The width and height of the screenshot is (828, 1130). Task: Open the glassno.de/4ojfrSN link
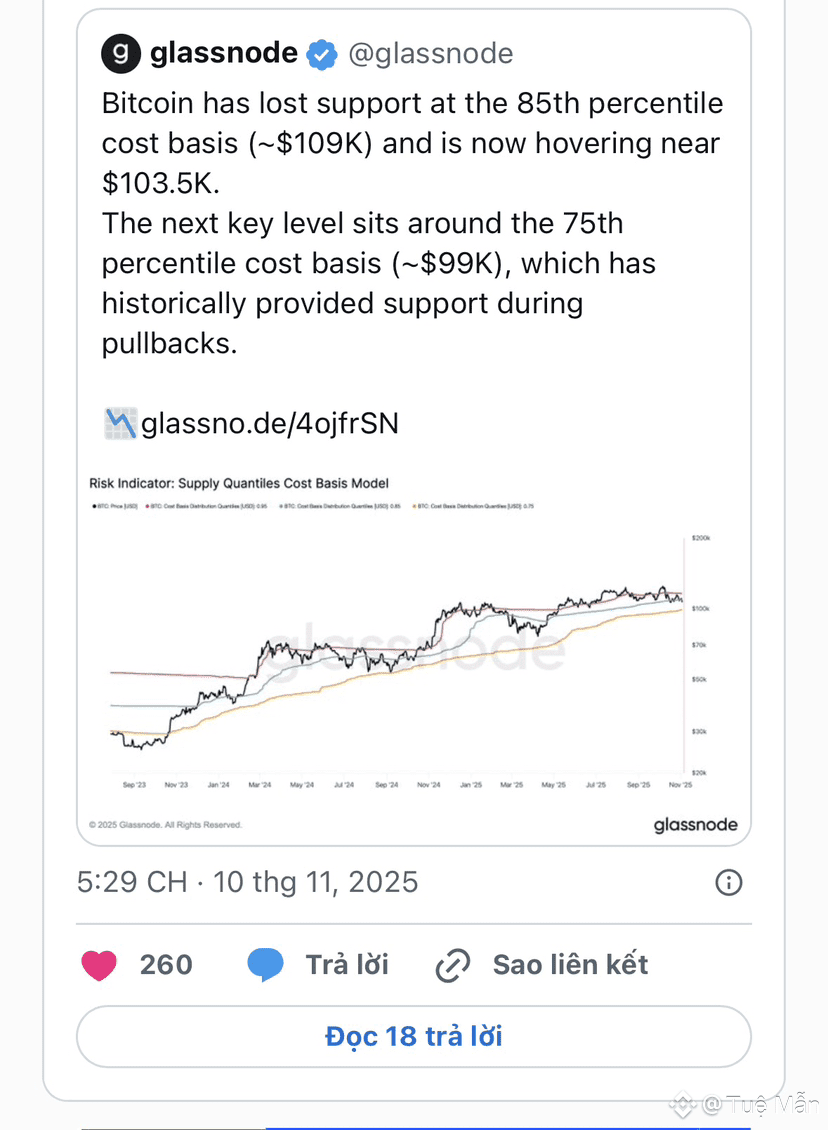click(x=270, y=424)
